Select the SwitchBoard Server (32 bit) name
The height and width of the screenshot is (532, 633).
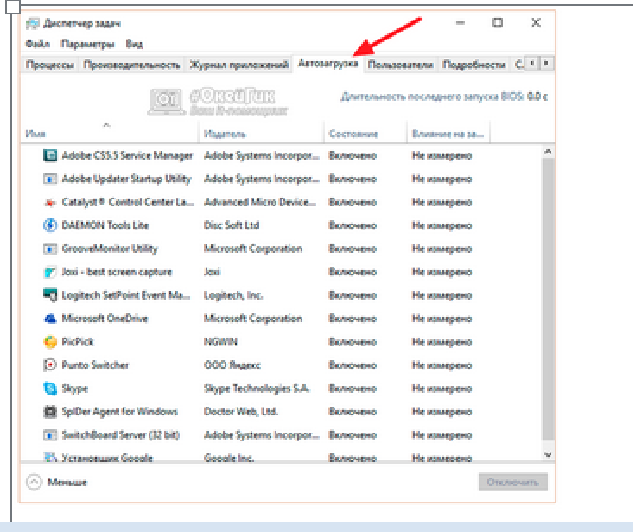(120, 435)
